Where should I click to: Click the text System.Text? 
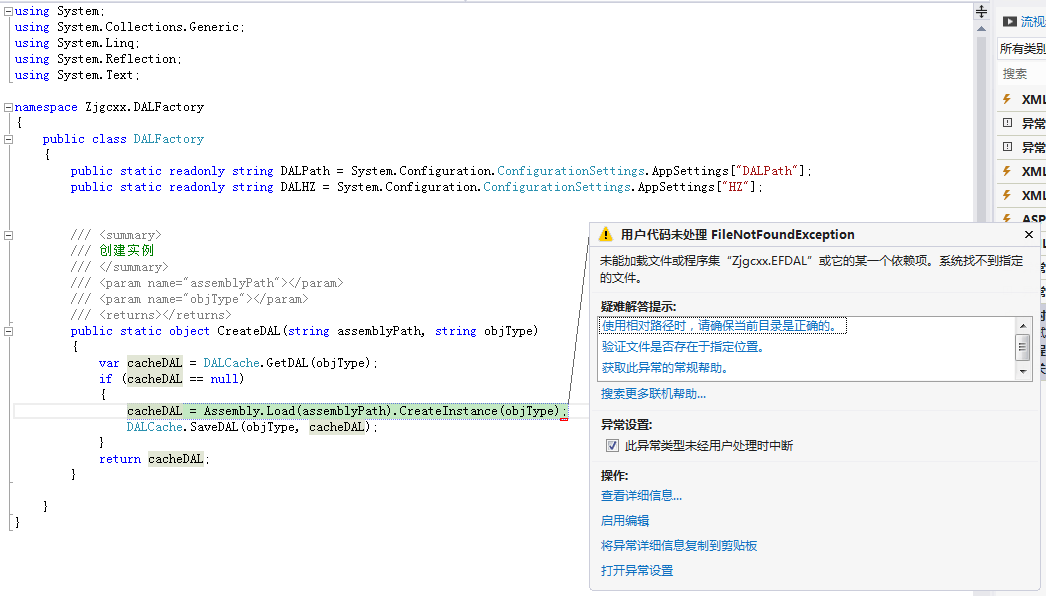pyautogui.click(x=96, y=75)
